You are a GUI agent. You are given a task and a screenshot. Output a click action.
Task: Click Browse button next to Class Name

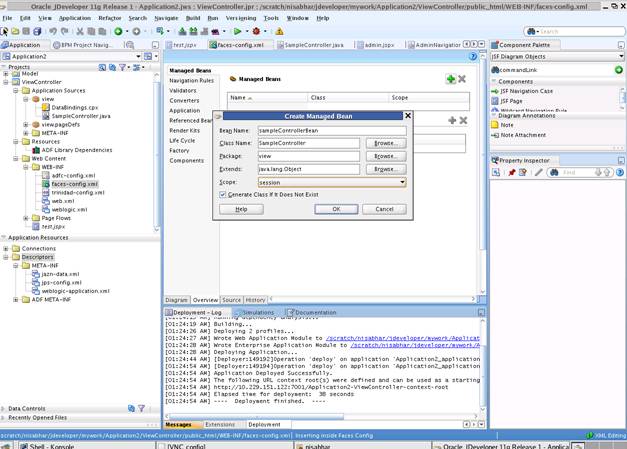click(x=385, y=143)
